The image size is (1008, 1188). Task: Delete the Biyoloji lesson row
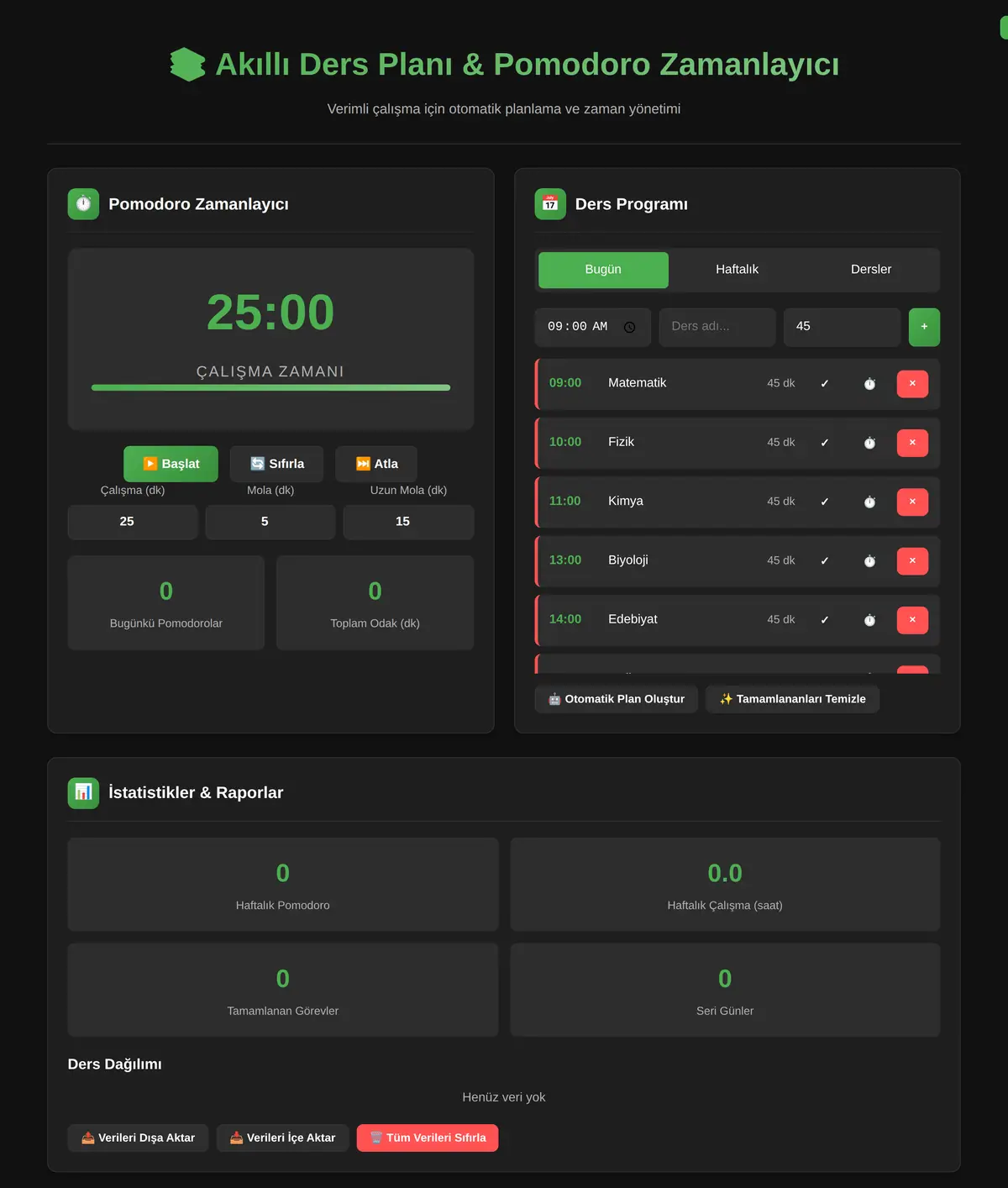tap(912, 560)
